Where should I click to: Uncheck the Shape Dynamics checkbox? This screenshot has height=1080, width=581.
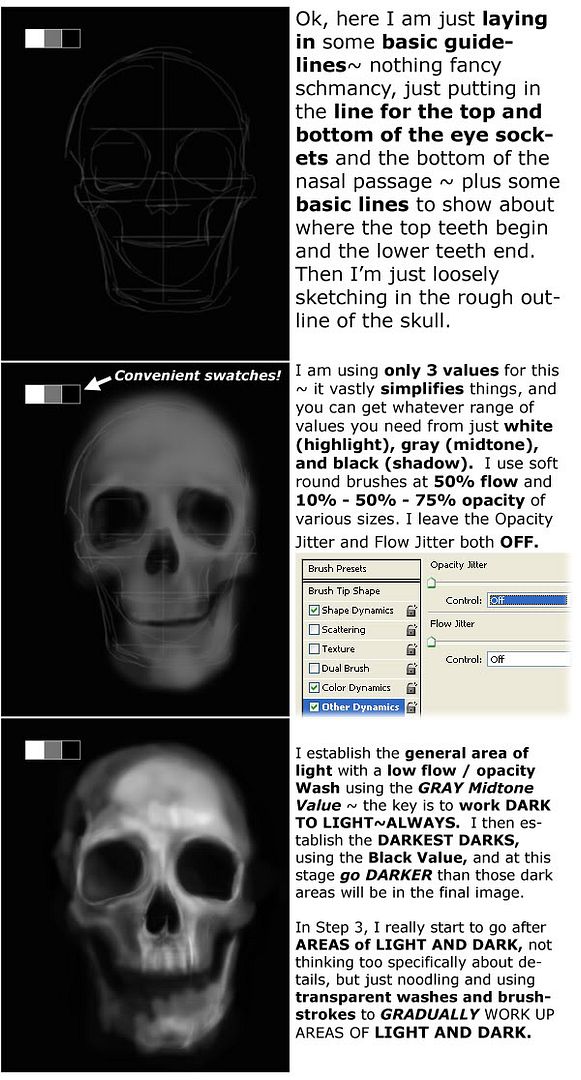coord(314,610)
